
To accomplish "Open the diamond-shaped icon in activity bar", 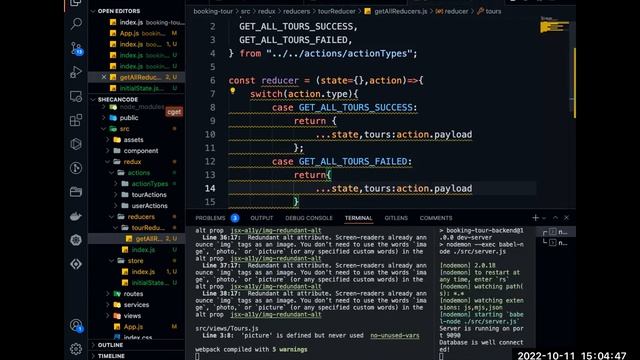I will [x=76, y=264].
